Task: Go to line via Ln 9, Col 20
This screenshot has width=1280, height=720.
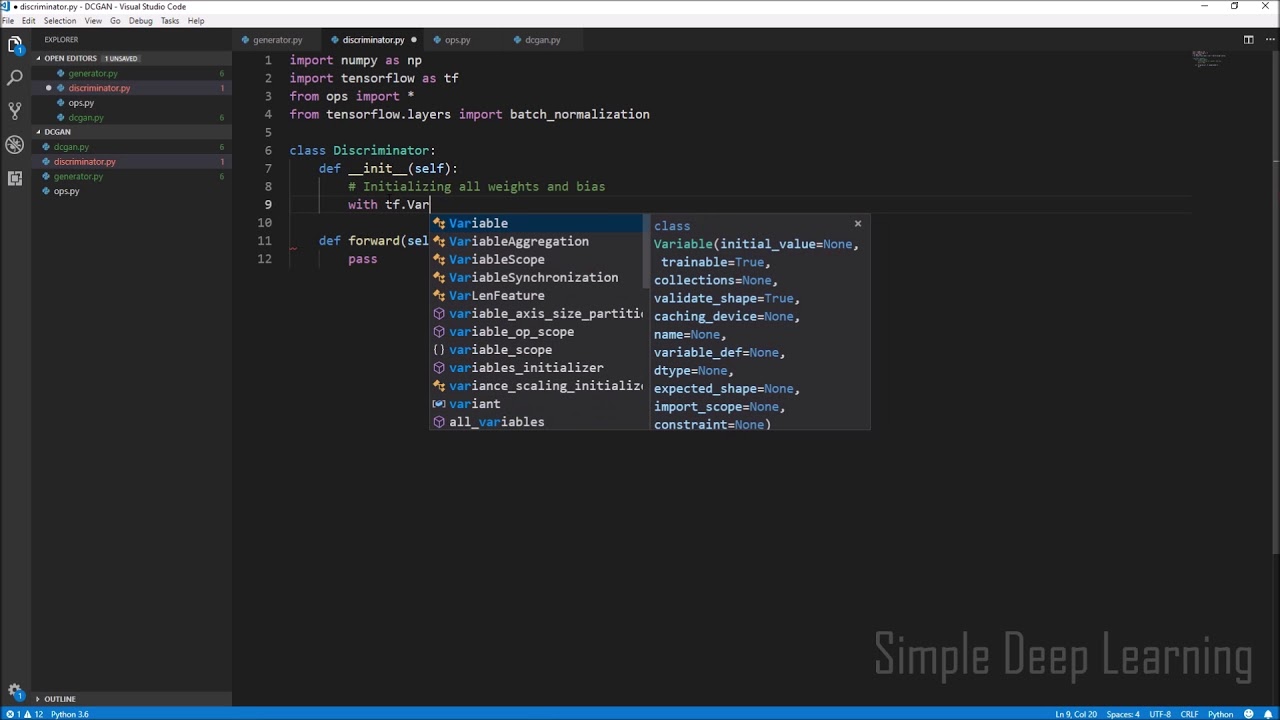Action: point(1077,714)
